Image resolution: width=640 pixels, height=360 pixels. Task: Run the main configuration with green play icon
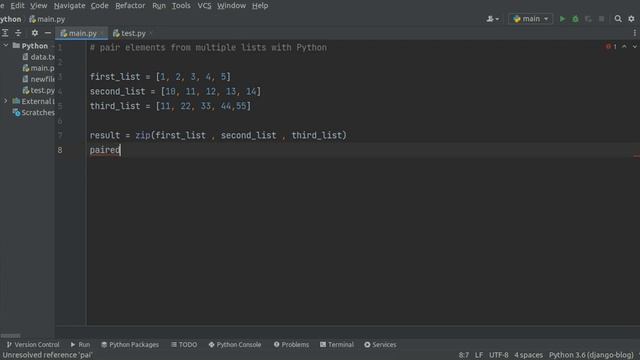coord(562,19)
